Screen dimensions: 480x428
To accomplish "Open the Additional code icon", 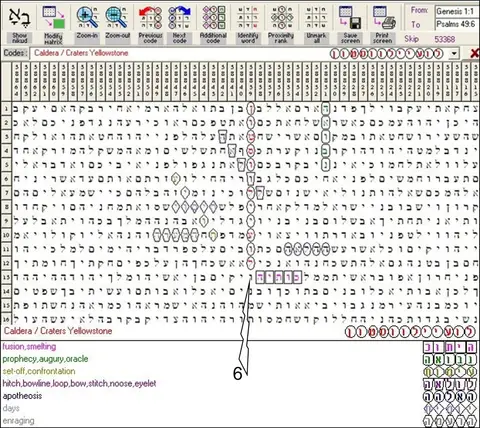I will [213, 17].
